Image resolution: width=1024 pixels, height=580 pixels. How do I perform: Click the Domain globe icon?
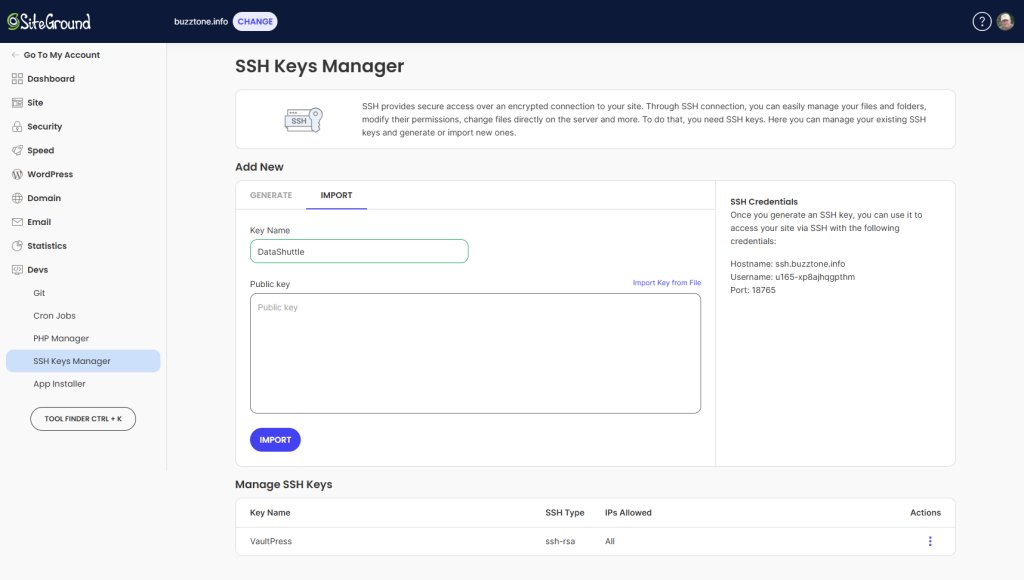(17, 198)
